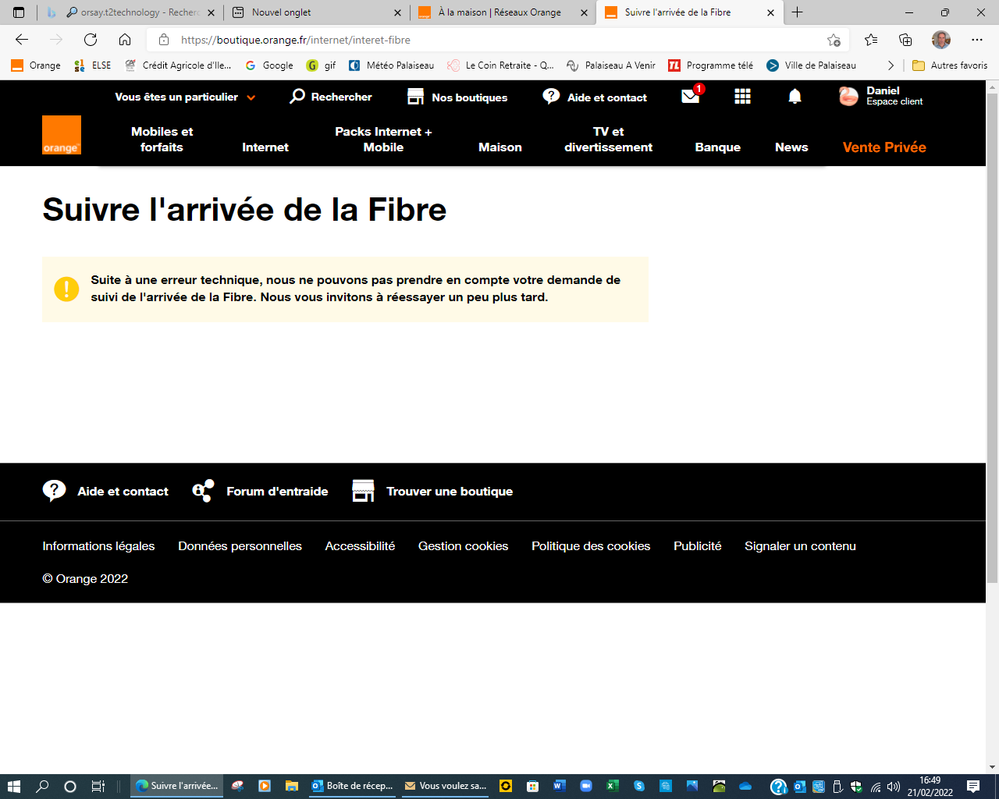Open the Windows action center notifications
The image size is (999, 799).
pos(973,786)
